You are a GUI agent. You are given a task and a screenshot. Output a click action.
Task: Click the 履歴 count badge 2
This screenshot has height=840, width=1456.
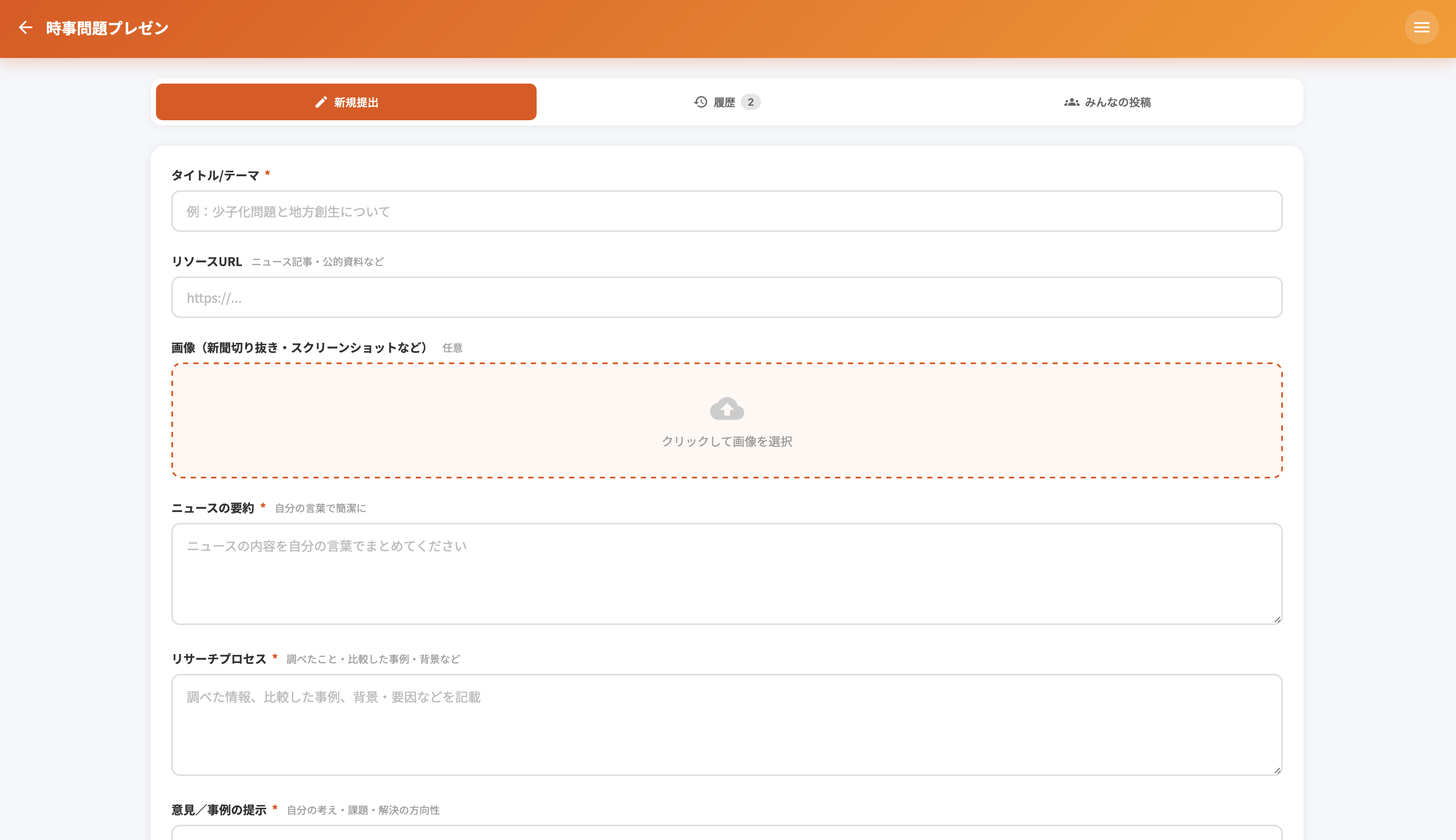pos(750,102)
